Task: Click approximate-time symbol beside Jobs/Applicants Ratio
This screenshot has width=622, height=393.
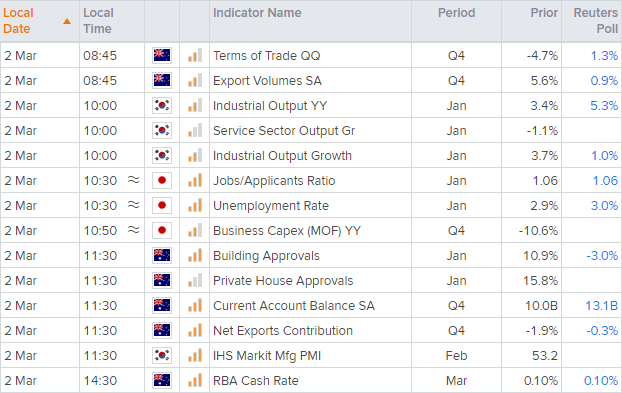Action: (133, 180)
